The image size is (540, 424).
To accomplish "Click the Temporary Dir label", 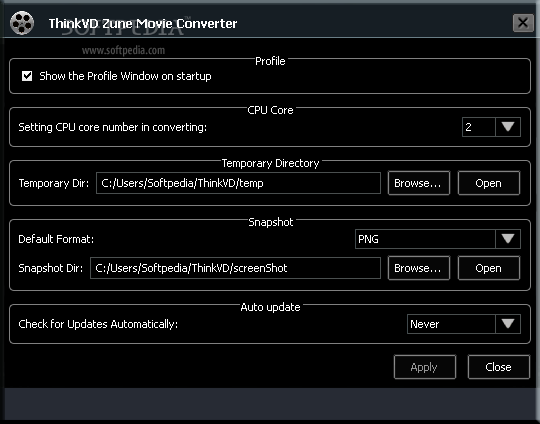I will tap(54, 183).
